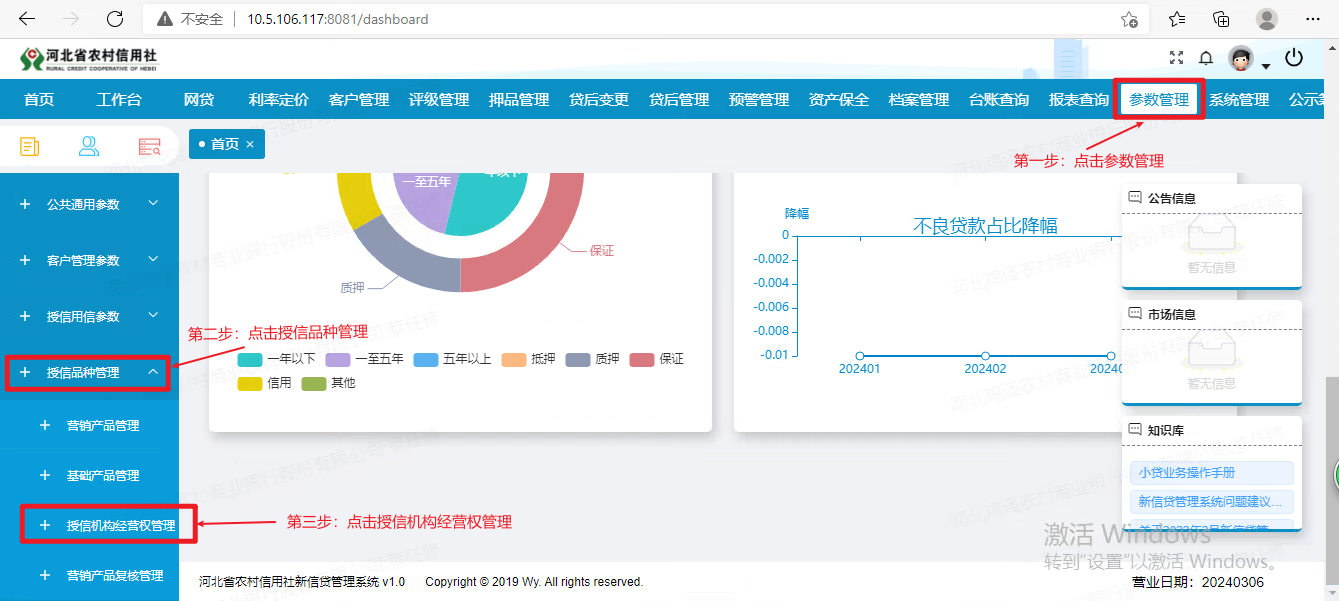Open the 新信贷管理系统问题建议 link
The width and height of the screenshot is (1339, 601).
click(1210, 499)
